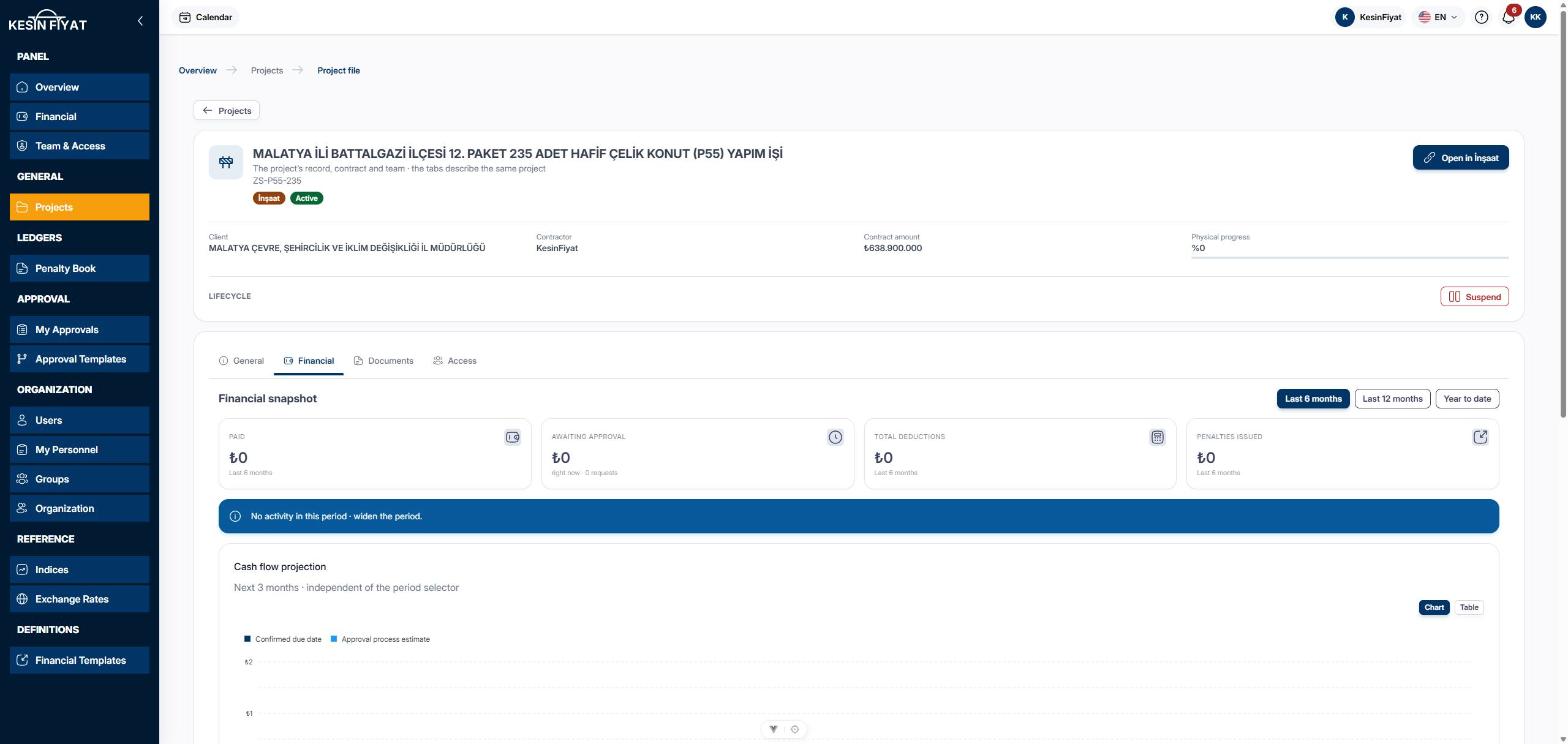Switch cash flow view to Table
Screen dimensions: 1568x744
coord(1468,607)
